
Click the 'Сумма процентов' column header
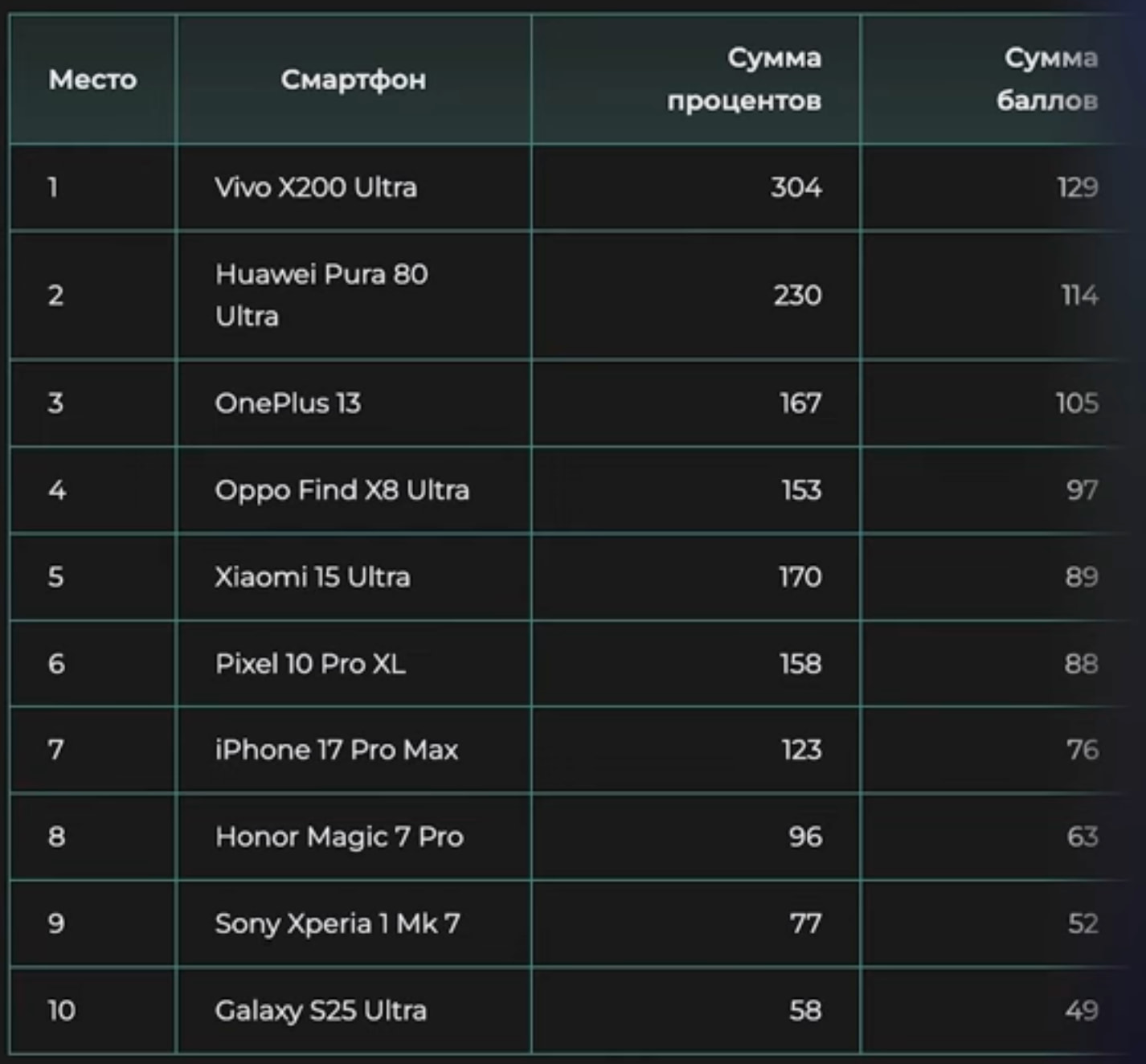tap(744, 80)
